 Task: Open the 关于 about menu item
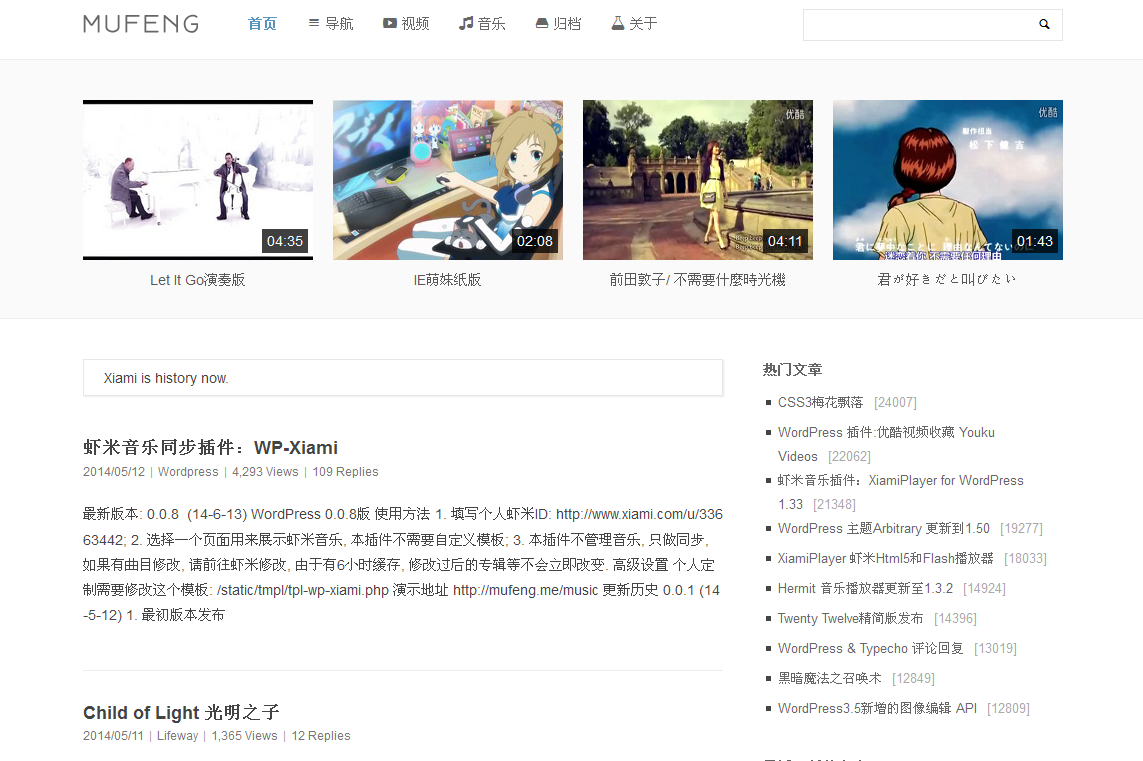point(634,24)
